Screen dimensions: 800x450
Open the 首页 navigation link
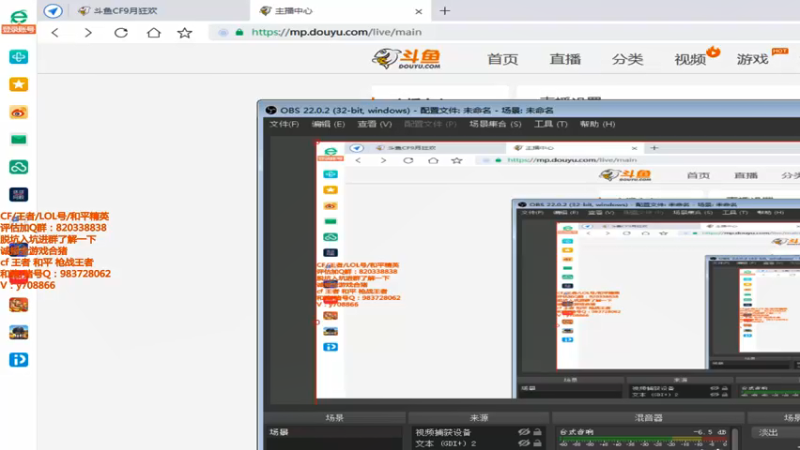502,59
